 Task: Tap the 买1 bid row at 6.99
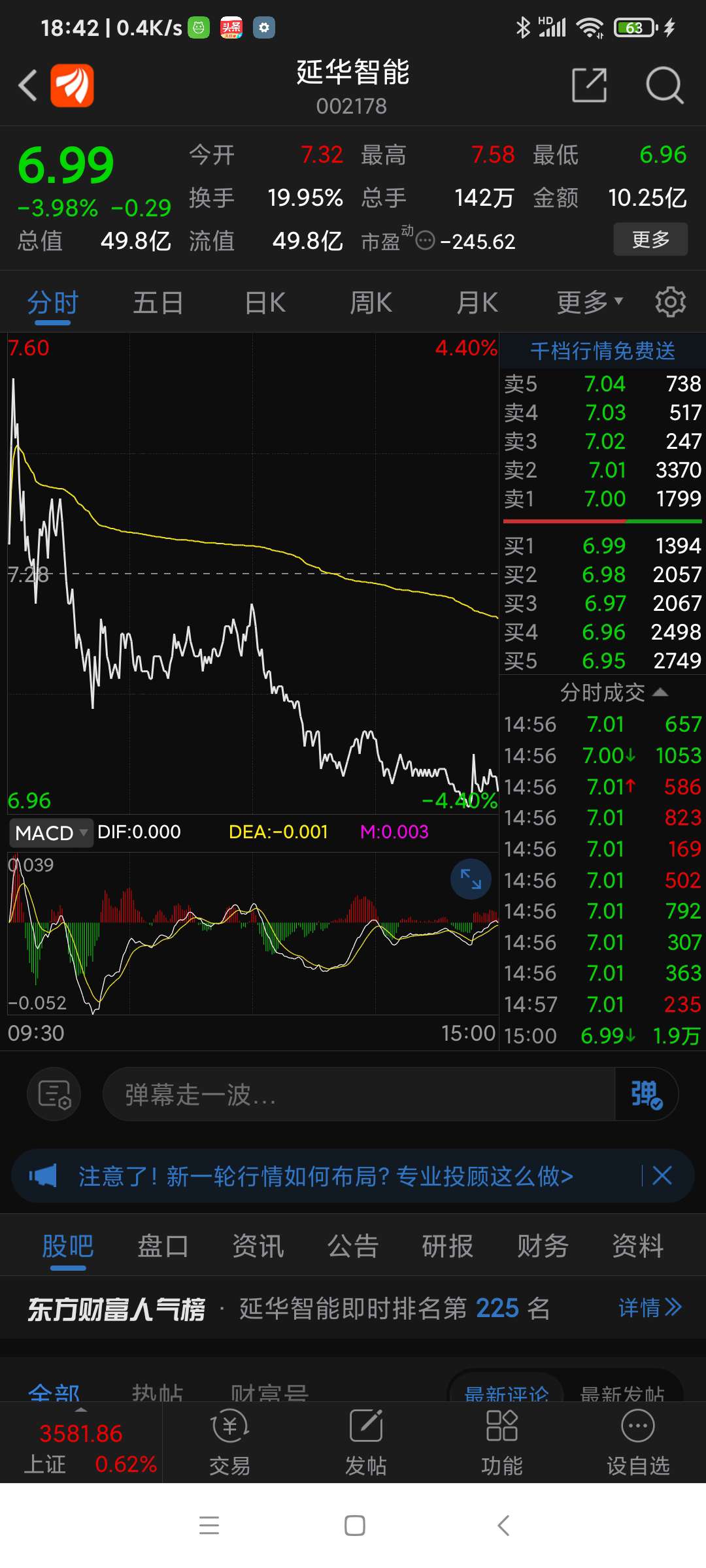pyautogui.click(x=603, y=546)
